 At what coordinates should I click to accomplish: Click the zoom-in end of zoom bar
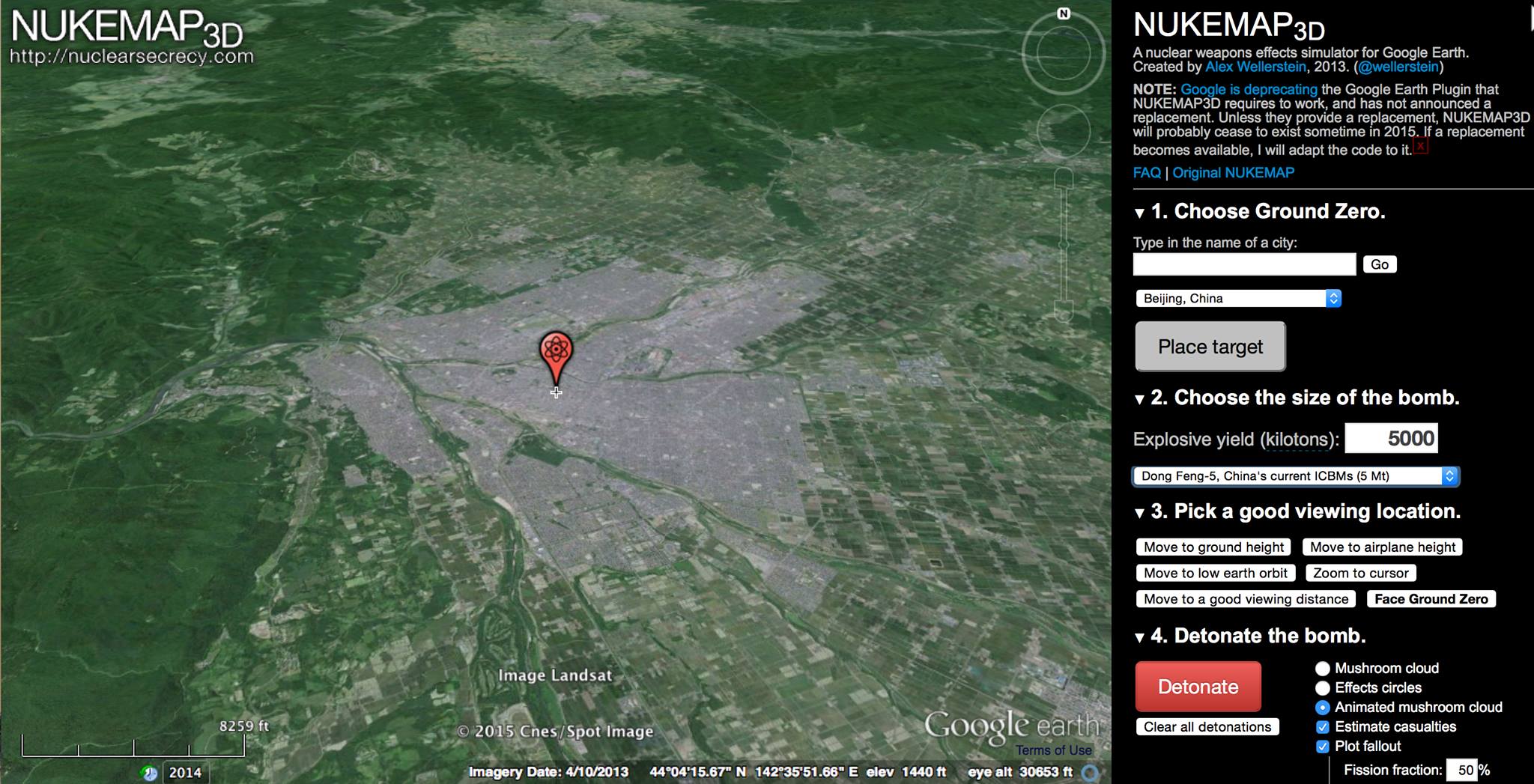1064,178
